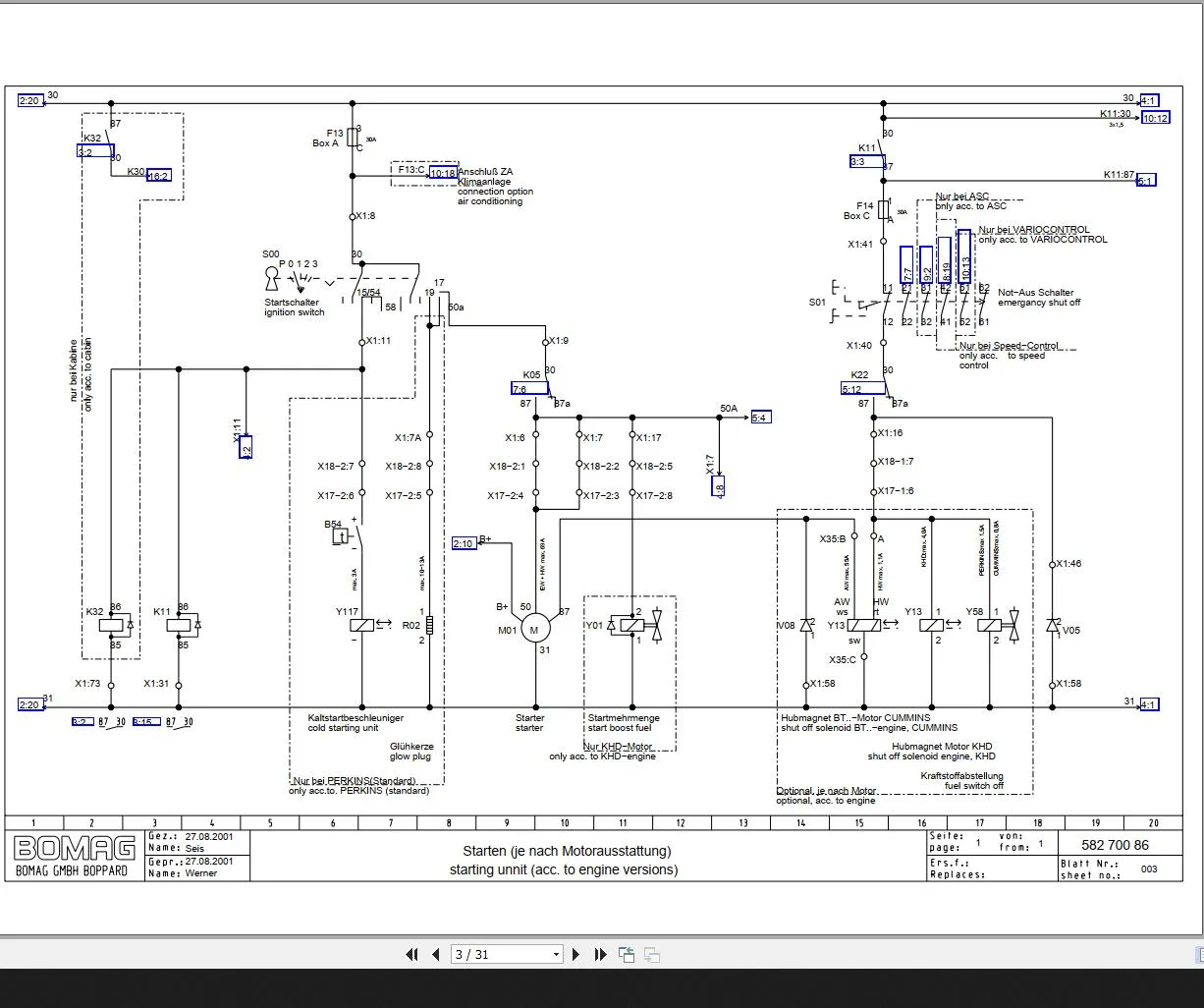Click sheet number '003' in title block
Image resolution: width=1204 pixels, height=1008 pixels.
[1149, 869]
